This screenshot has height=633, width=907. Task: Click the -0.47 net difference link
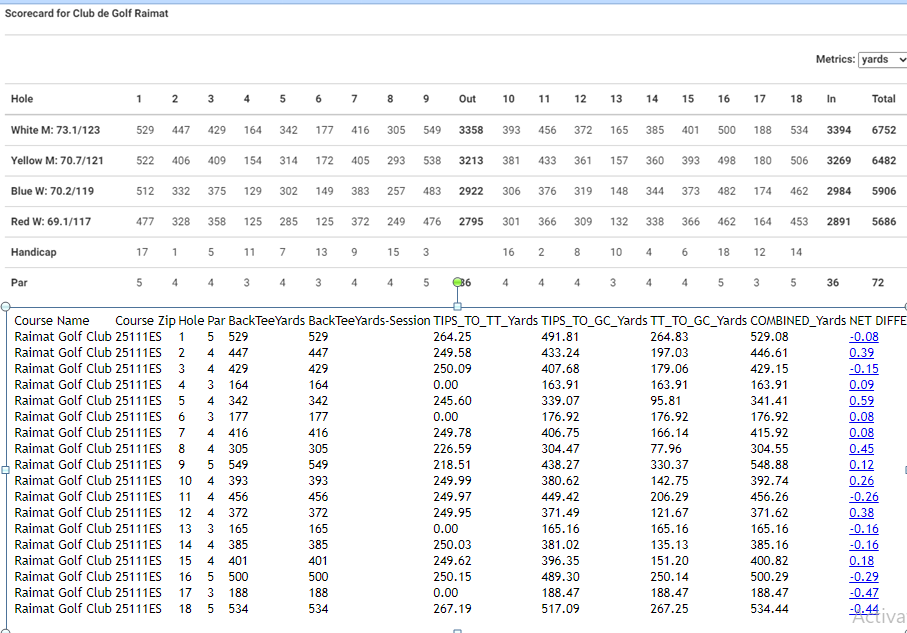pos(864,593)
